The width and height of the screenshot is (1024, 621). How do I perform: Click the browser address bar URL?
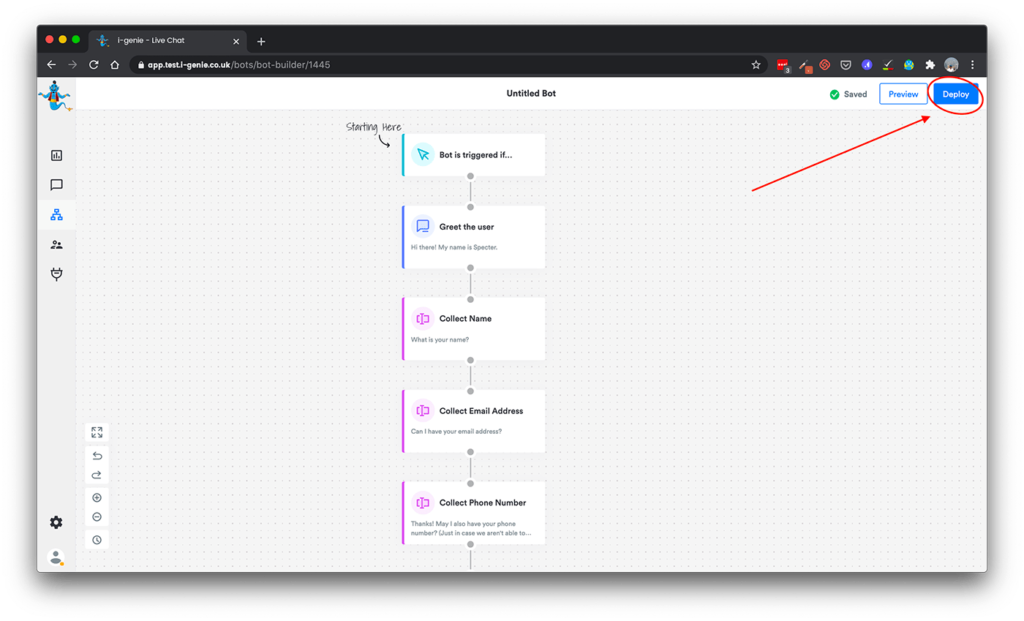pos(240,65)
